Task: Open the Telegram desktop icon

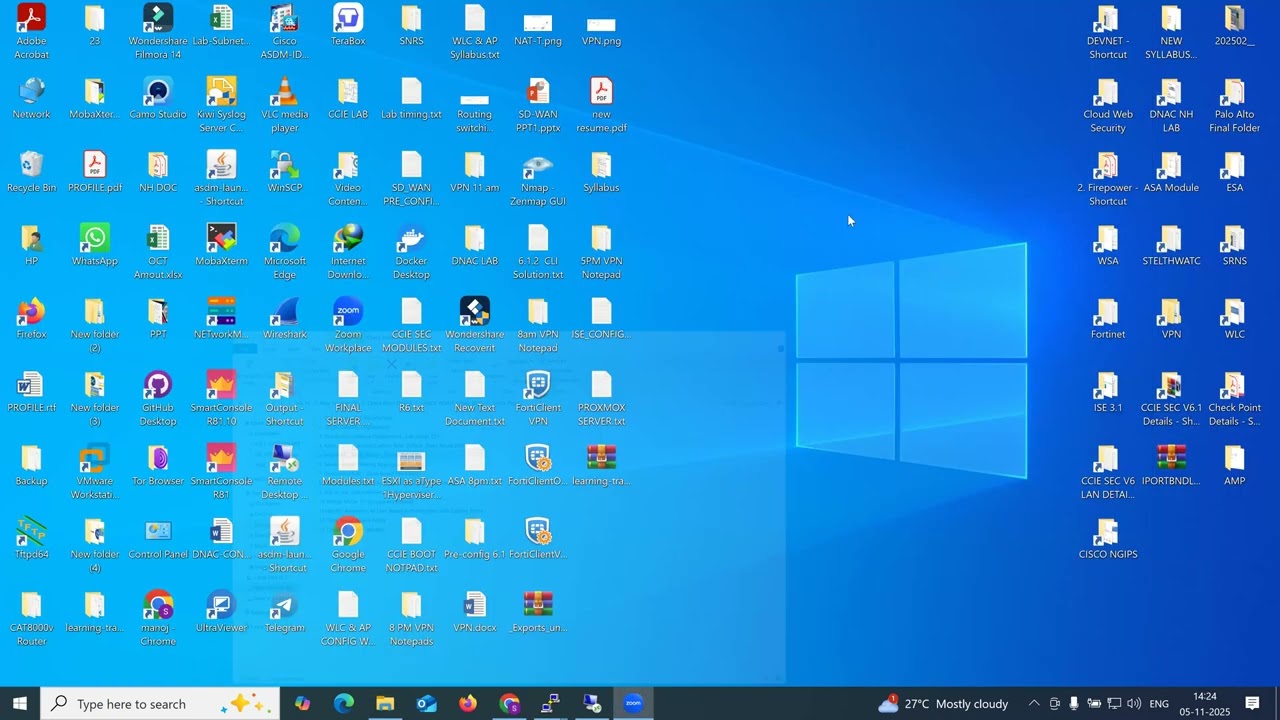Action: [285, 612]
